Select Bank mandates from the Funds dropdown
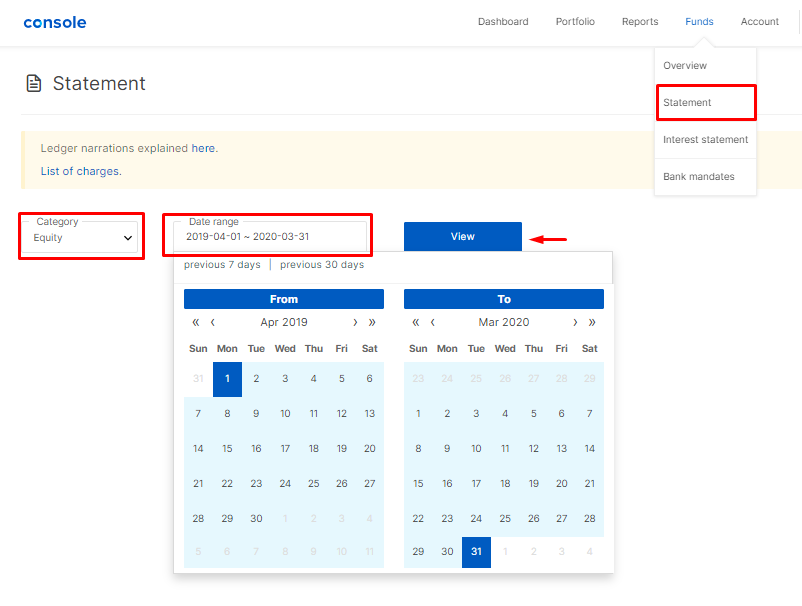This screenshot has height=606, width=802. [x=705, y=176]
